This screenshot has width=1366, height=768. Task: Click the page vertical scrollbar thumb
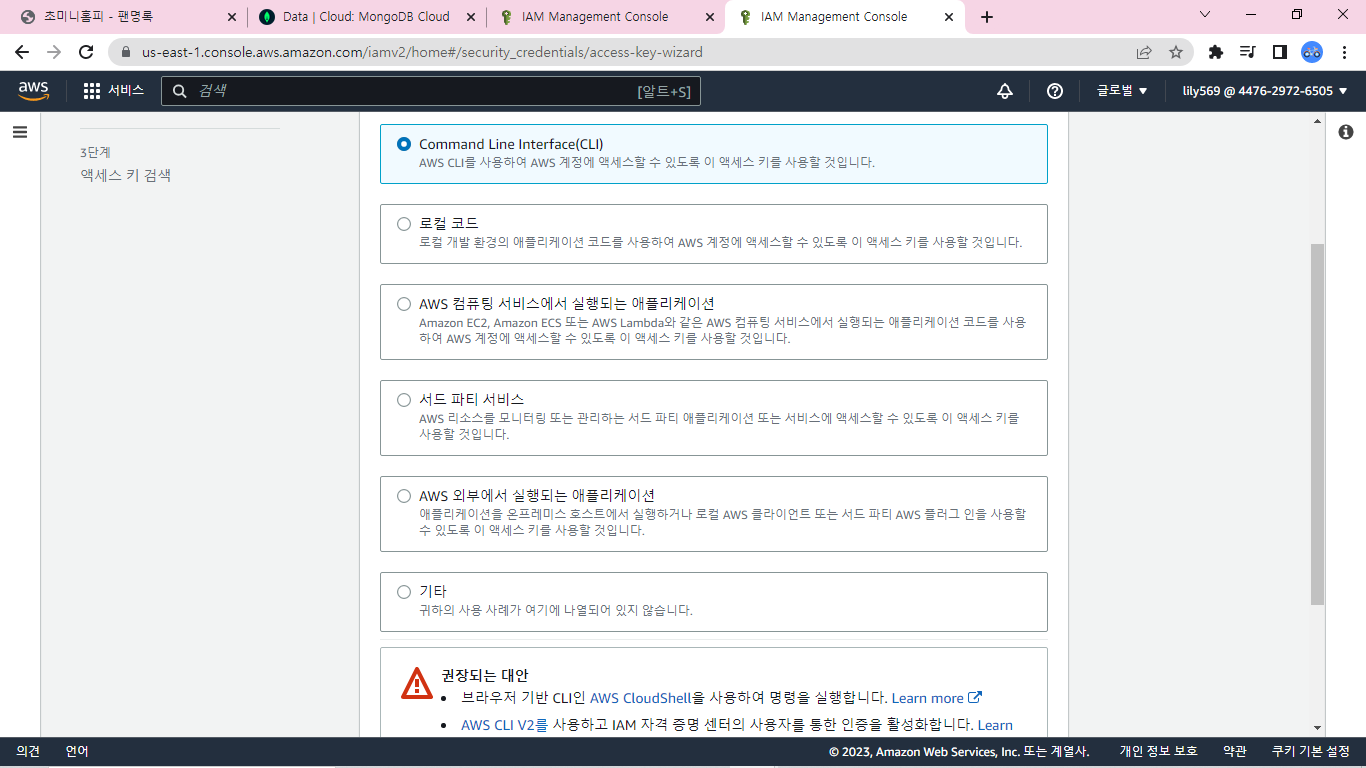[x=1317, y=424]
